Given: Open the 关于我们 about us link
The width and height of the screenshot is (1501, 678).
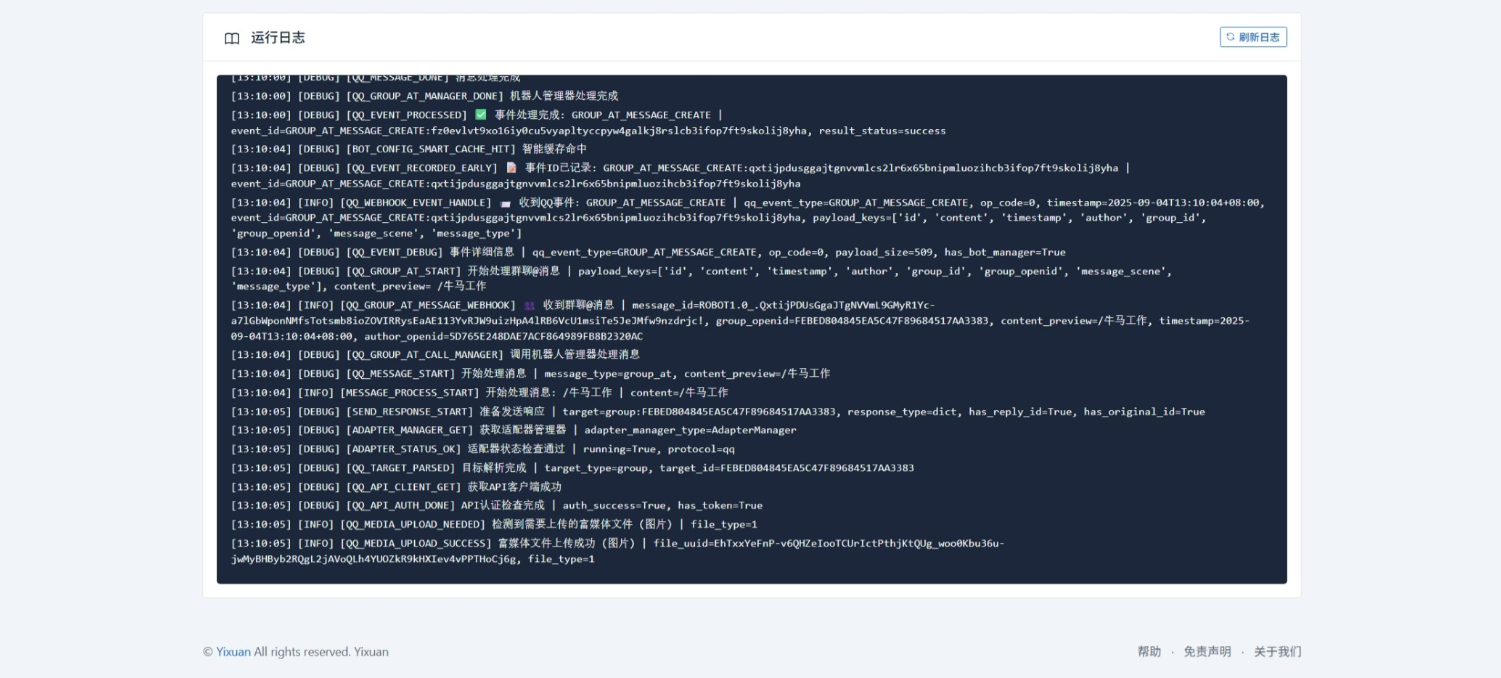Looking at the screenshot, I should click(1277, 652).
